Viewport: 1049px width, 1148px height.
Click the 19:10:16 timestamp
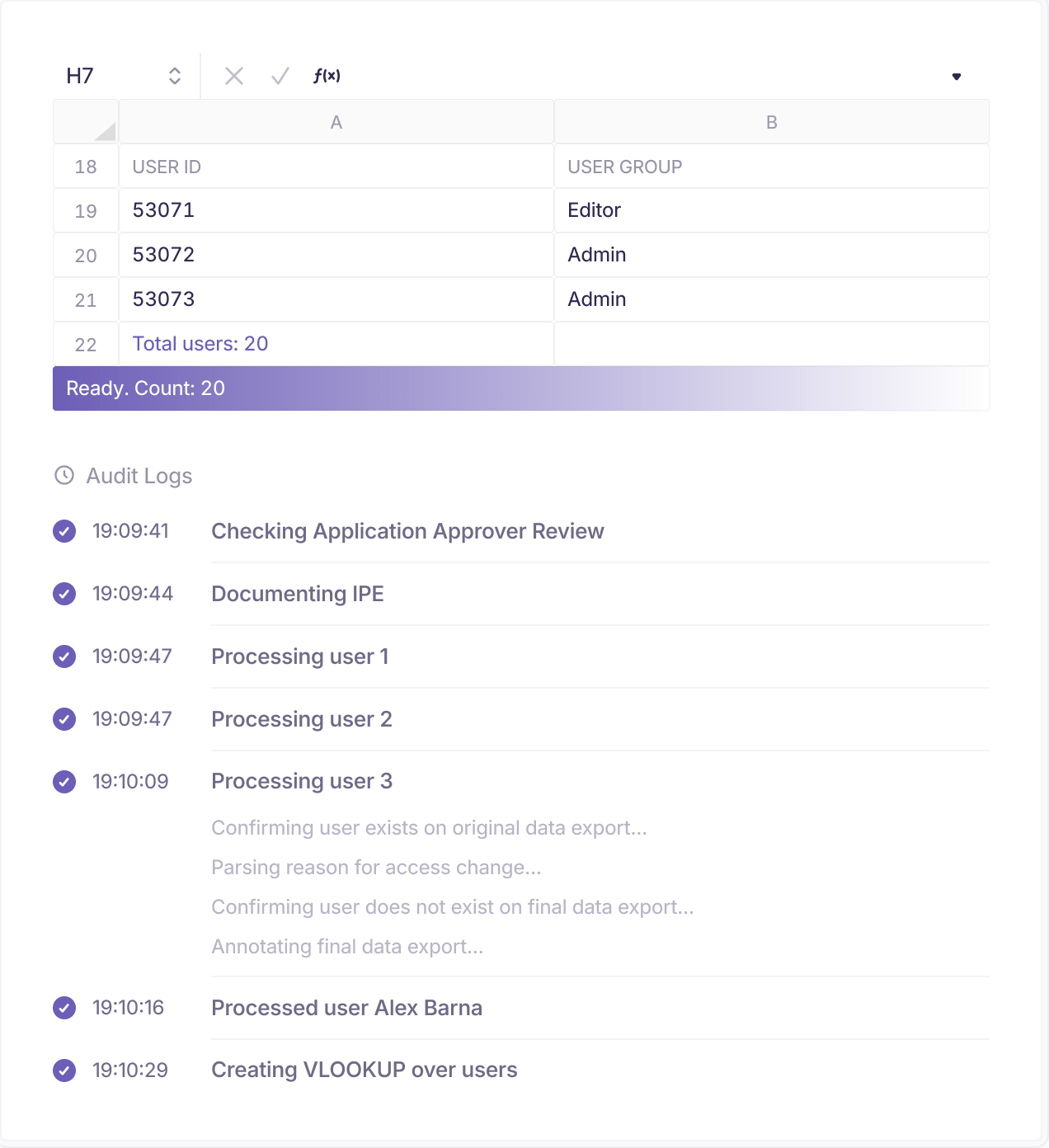coord(128,1008)
